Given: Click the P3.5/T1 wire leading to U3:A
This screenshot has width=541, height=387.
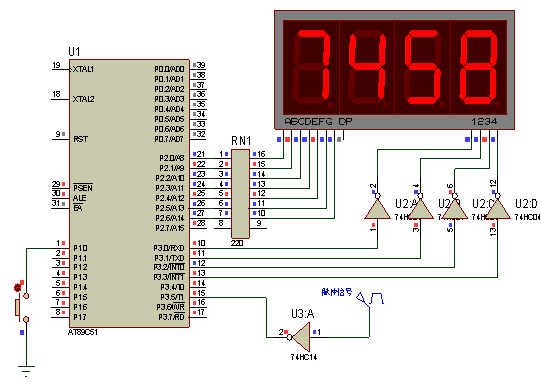Looking at the screenshot, I should (266, 317).
